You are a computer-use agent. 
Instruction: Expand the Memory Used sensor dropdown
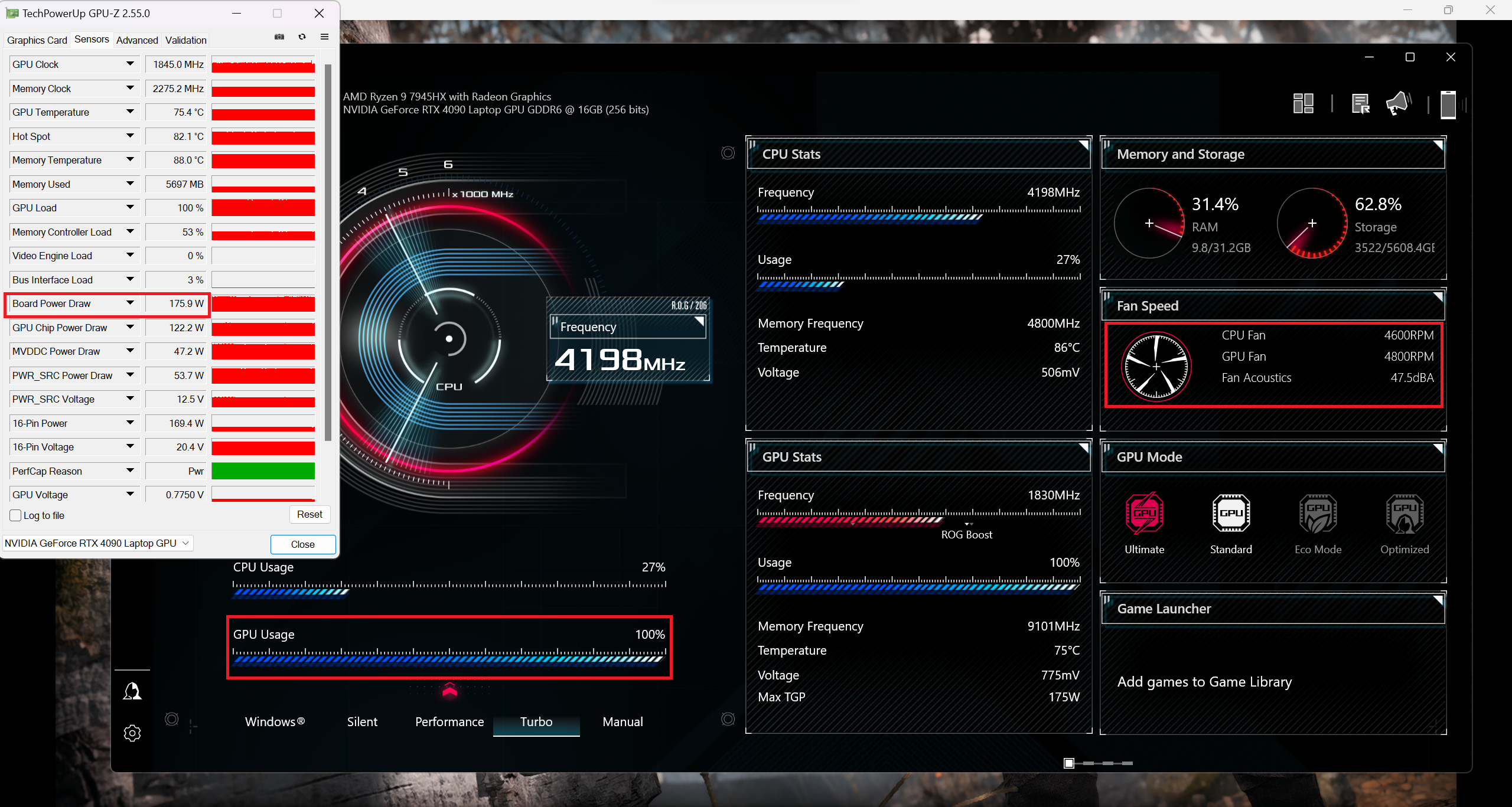(130, 184)
